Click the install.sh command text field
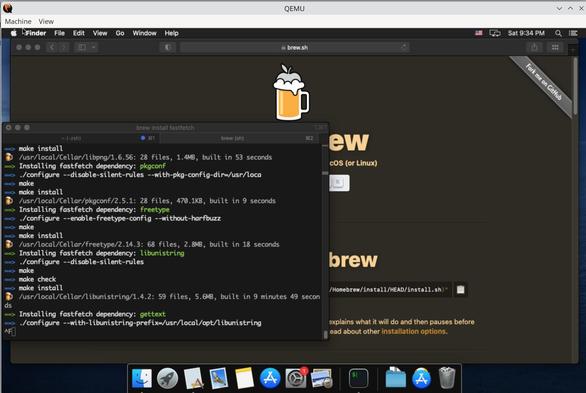586x393 pixels. pos(389,290)
